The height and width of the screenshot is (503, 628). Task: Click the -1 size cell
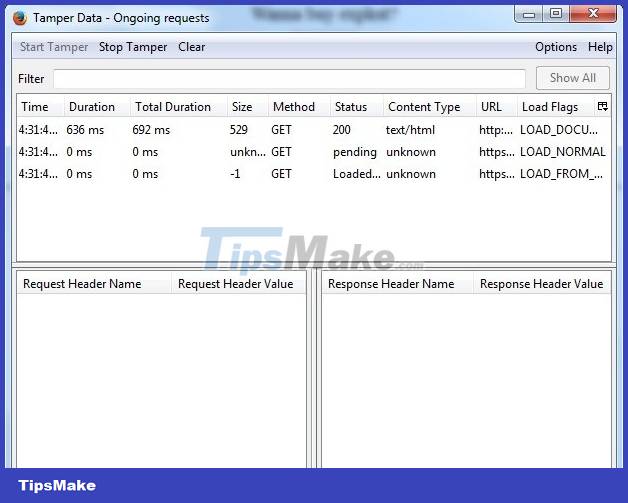[236, 174]
